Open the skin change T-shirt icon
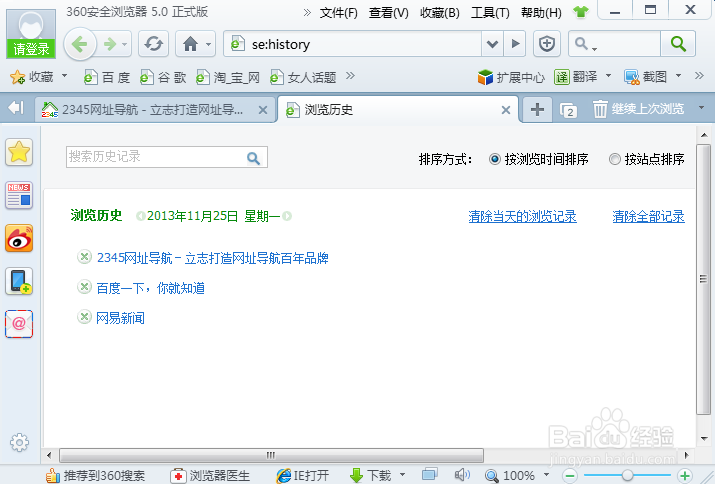 (x=581, y=11)
